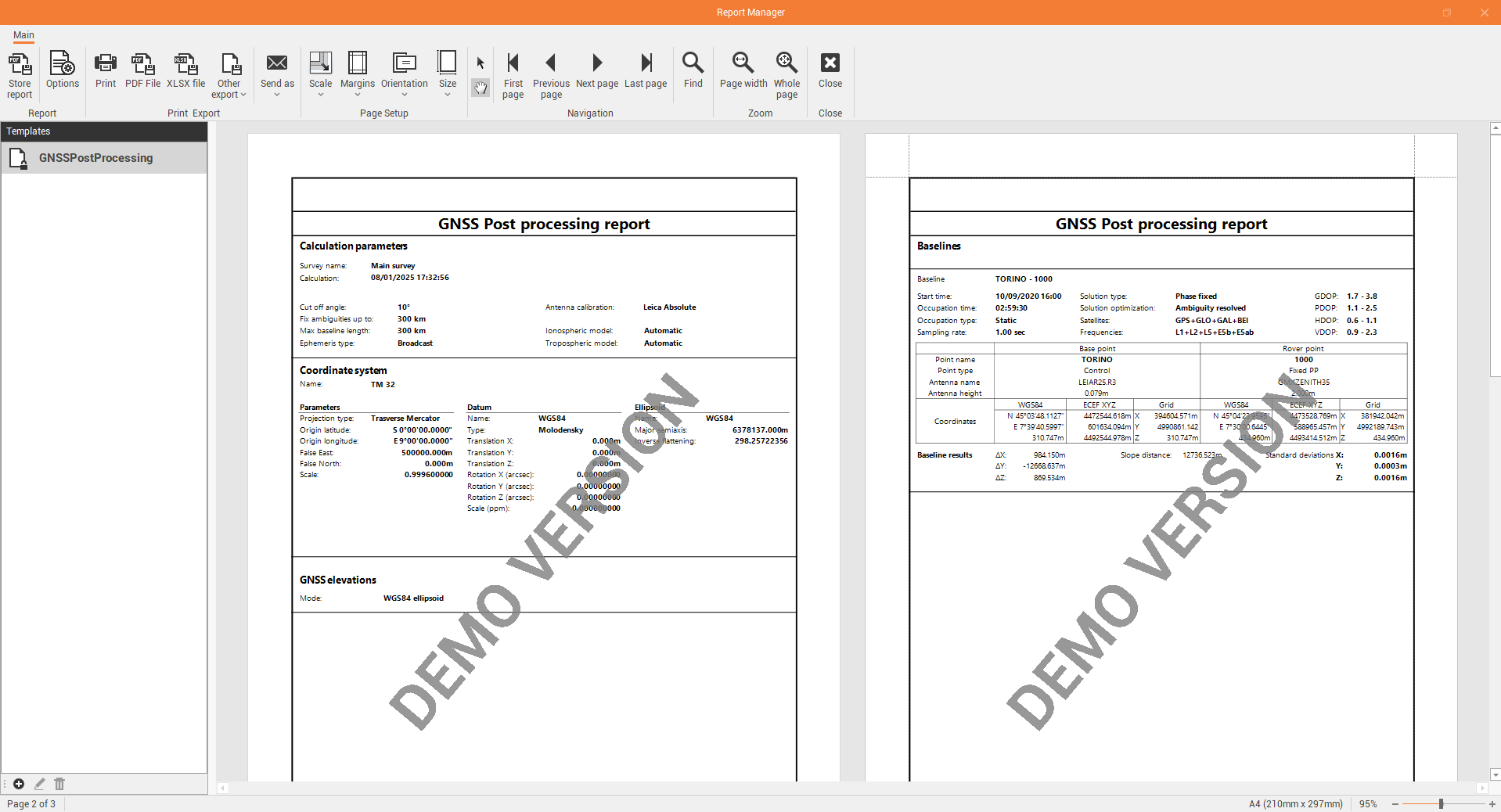Add a new template with plus icon
Viewport: 1501px width, 812px height.
point(19,784)
